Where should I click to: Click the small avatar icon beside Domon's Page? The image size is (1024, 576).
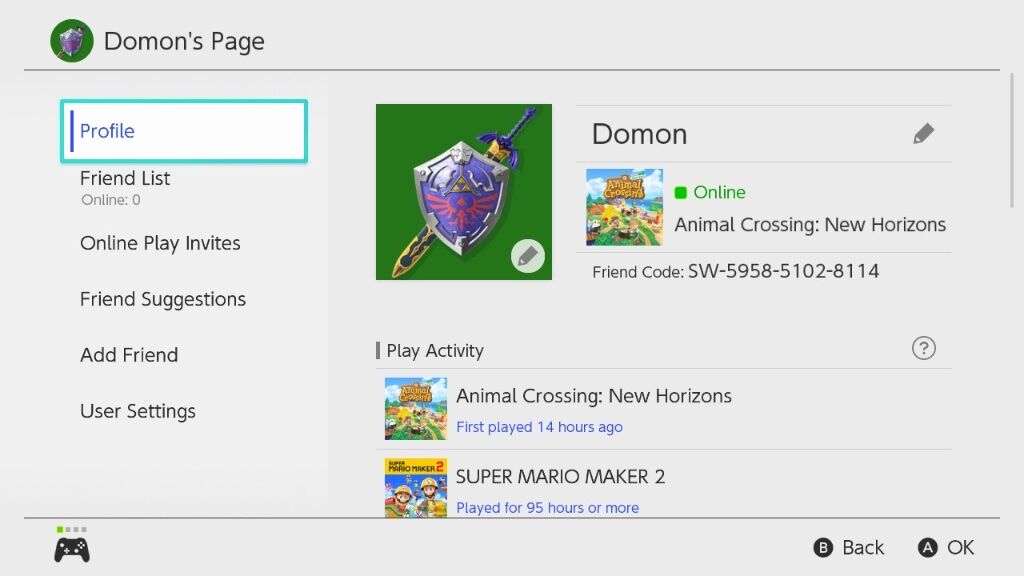coord(72,40)
